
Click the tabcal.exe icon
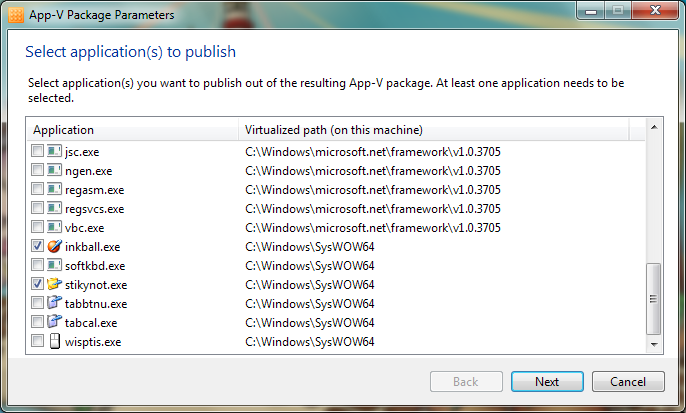coord(54,322)
